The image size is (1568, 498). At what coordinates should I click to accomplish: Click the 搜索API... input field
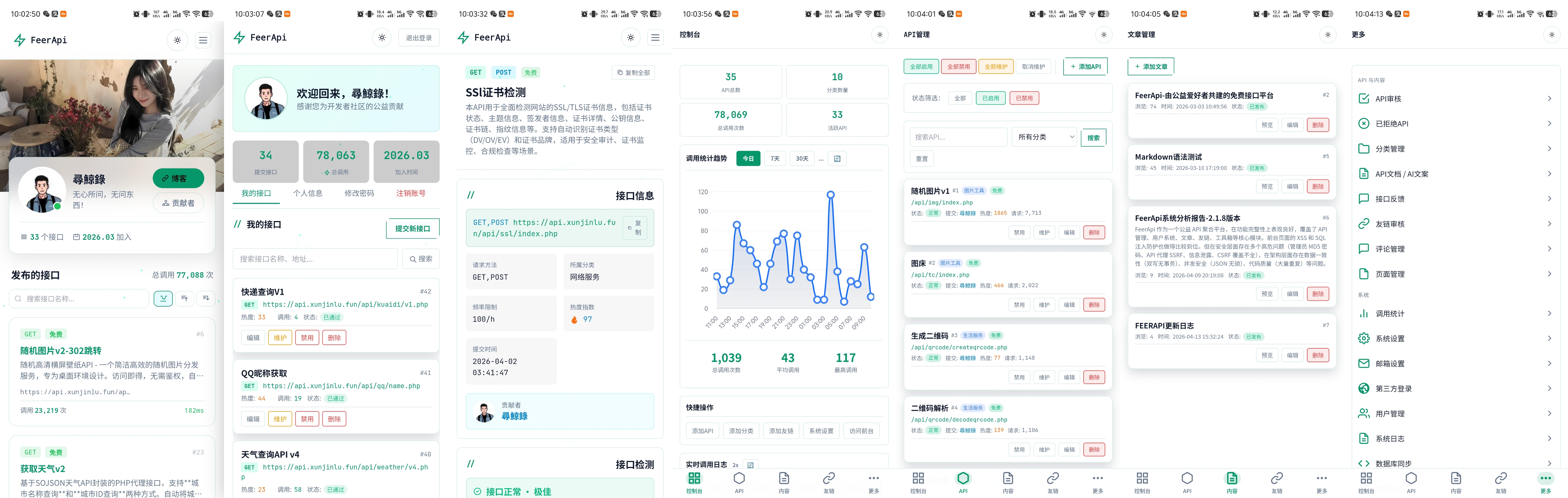(x=958, y=137)
